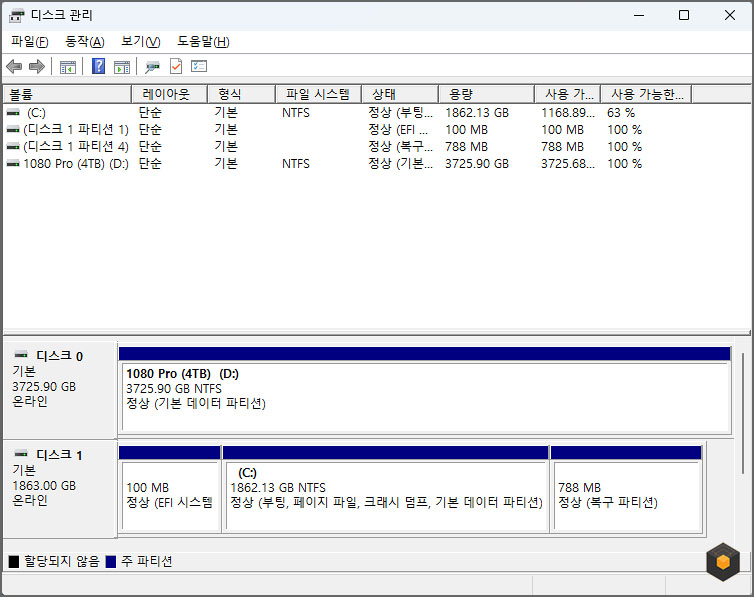Open Help with the blue question mark icon
Viewport: 754px width, 597px height.
pyautogui.click(x=98, y=66)
